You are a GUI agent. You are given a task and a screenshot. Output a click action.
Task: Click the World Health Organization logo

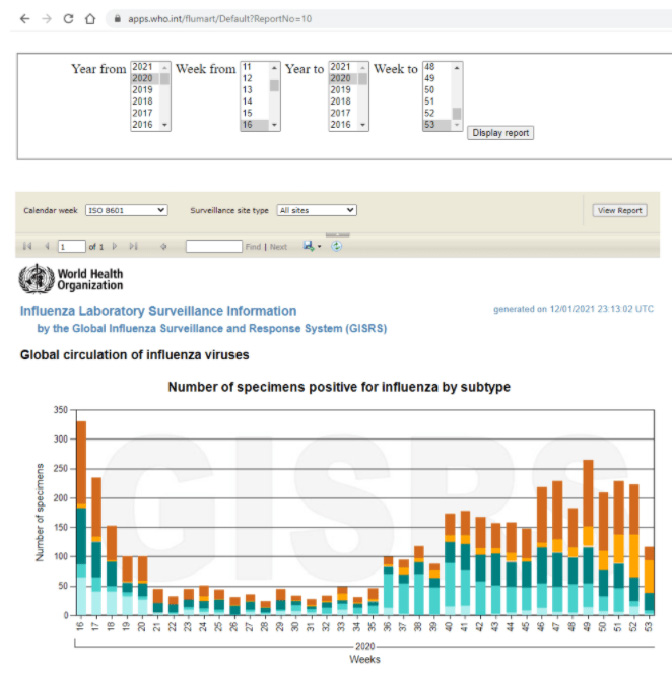point(70,278)
